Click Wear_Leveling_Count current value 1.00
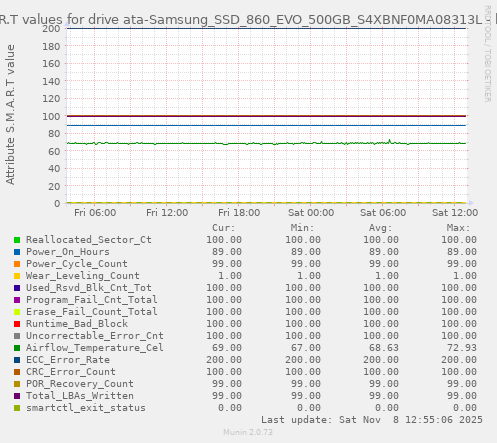 tap(230, 276)
